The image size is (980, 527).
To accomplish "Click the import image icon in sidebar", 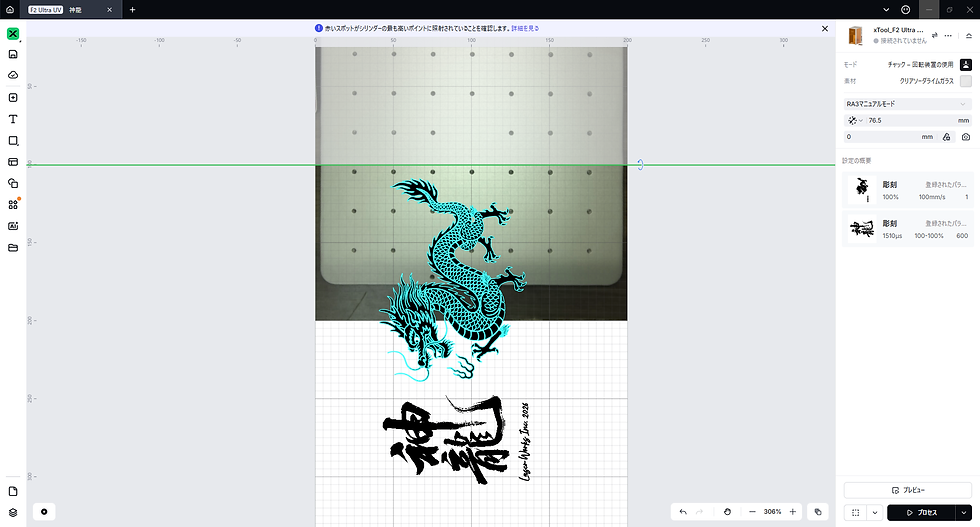I will pos(12,98).
